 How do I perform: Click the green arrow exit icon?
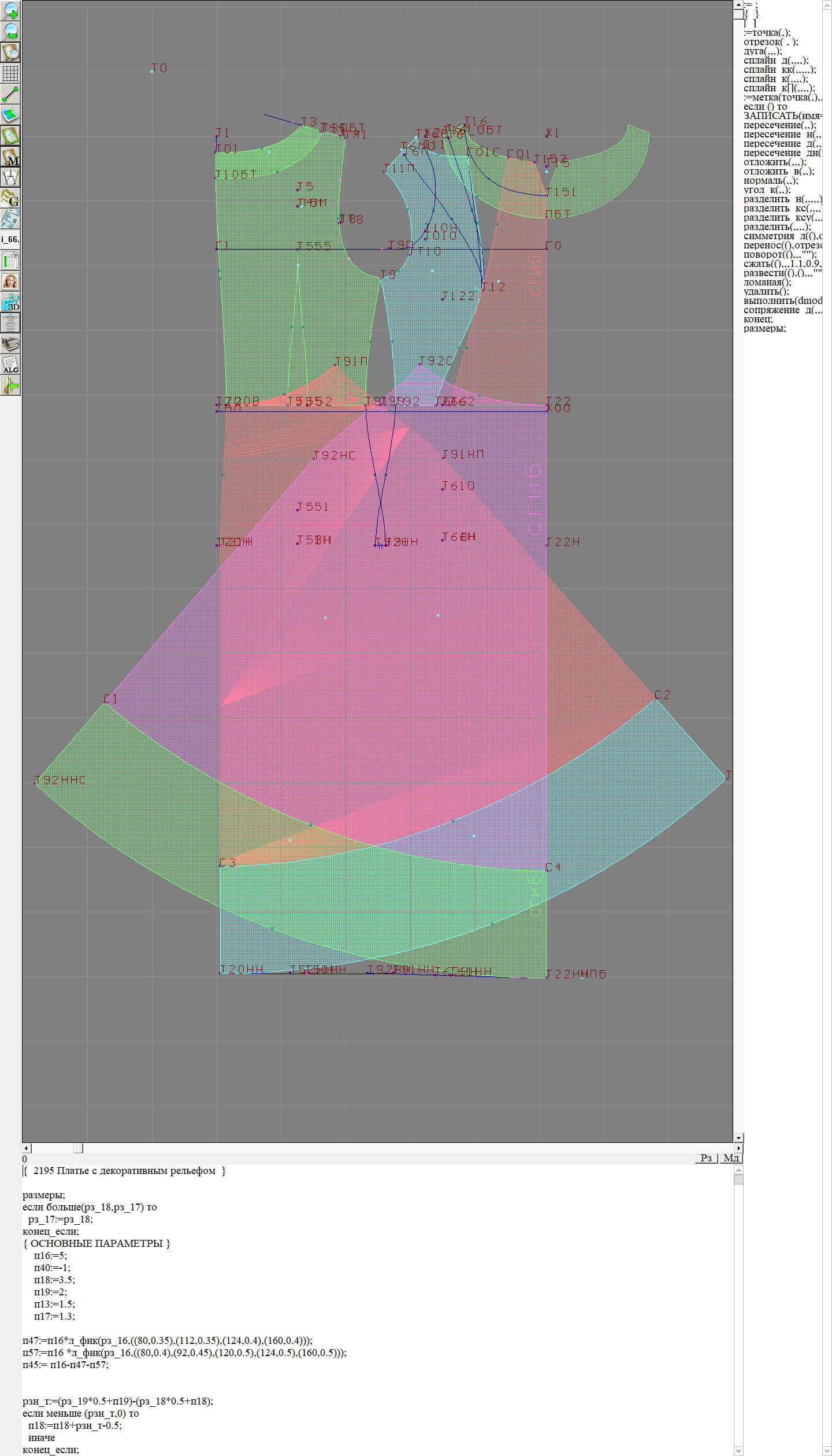click(10, 385)
